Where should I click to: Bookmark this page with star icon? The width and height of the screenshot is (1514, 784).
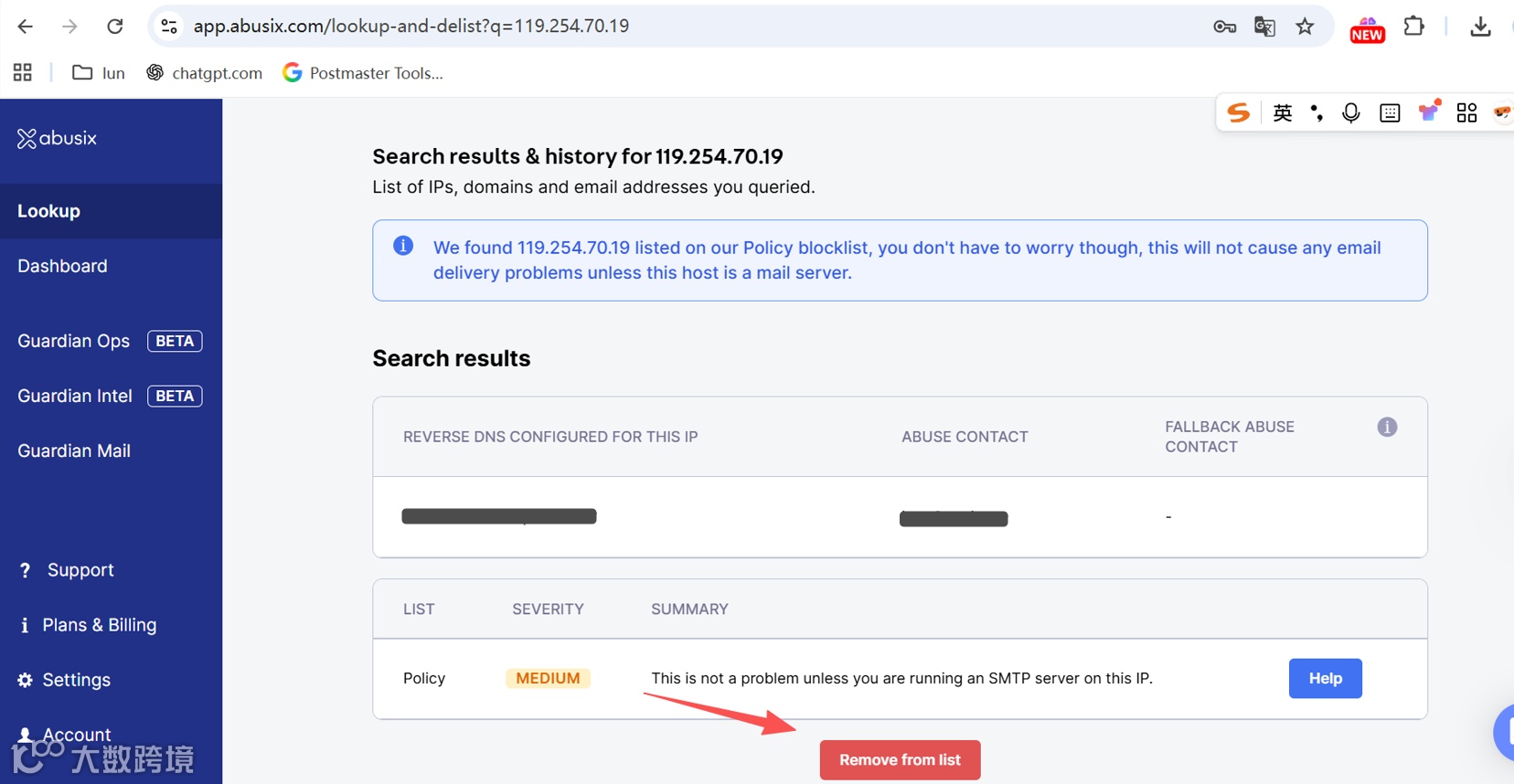coord(1305,26)
